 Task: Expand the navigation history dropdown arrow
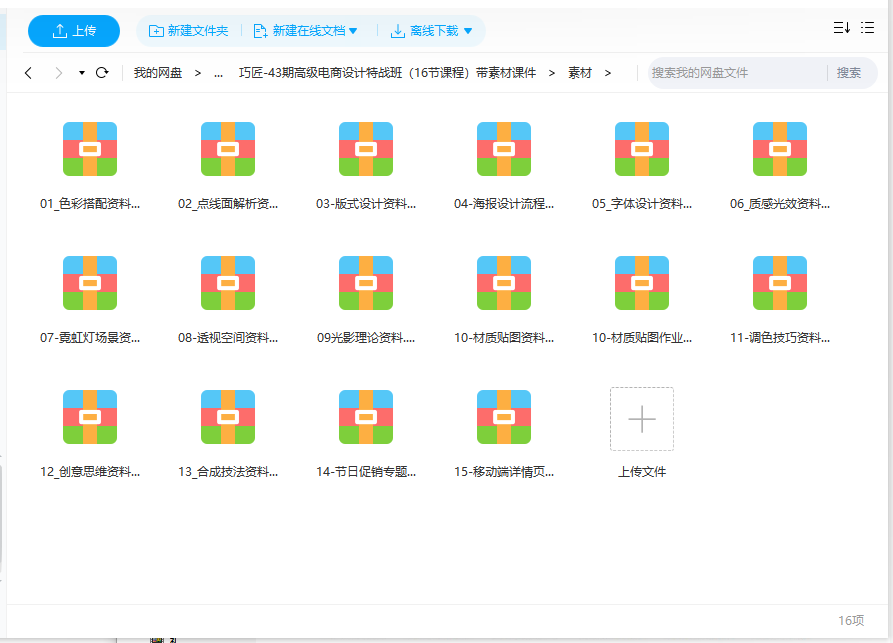coord(82,73)
